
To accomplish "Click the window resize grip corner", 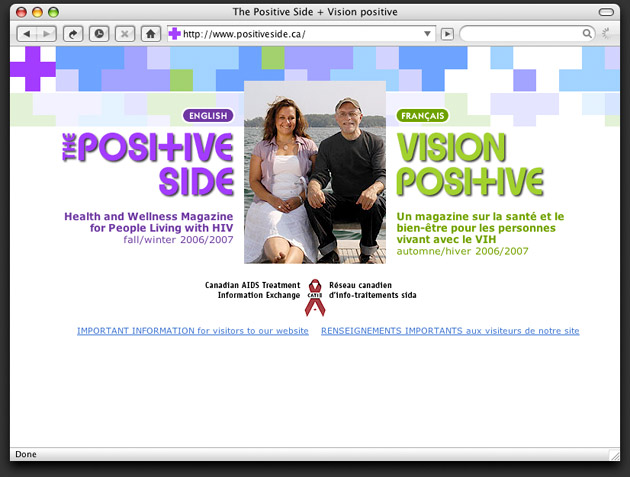I will (x=614, y=455).
